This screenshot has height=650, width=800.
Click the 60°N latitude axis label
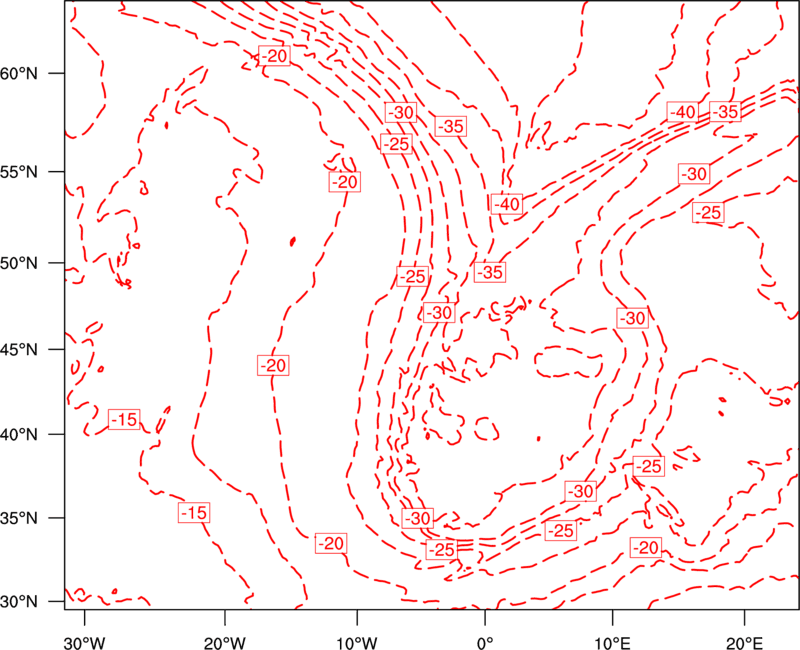click(x=19, y=73)
